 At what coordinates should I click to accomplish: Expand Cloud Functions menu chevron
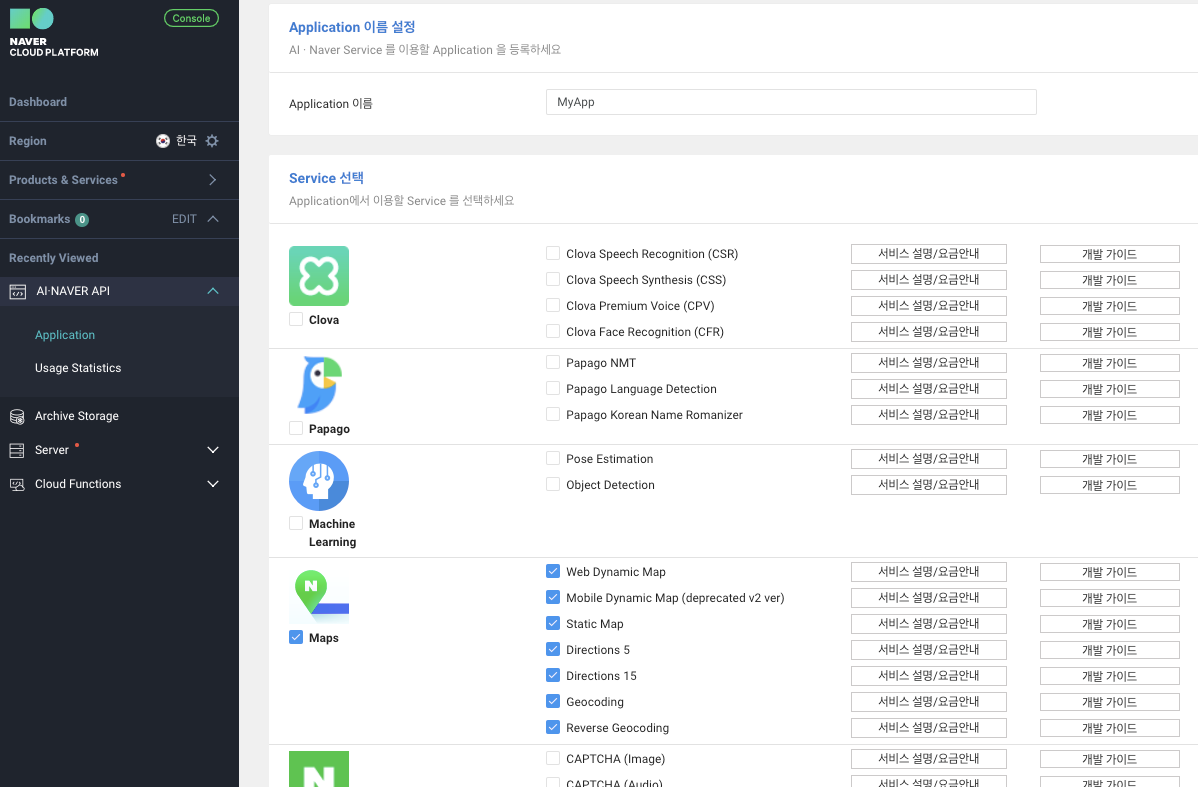[213, 484]
